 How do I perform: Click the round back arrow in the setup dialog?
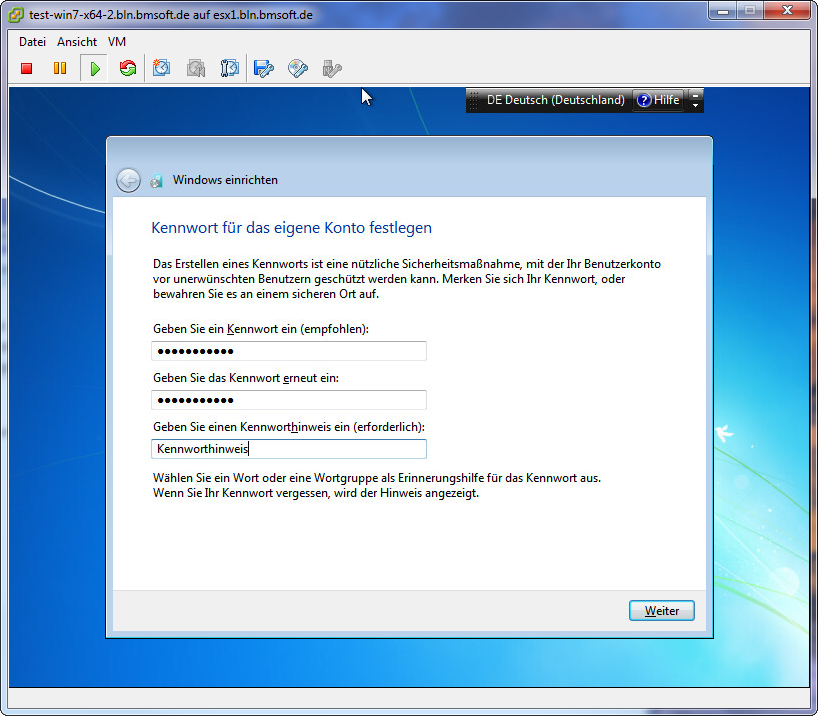point(128,181)
